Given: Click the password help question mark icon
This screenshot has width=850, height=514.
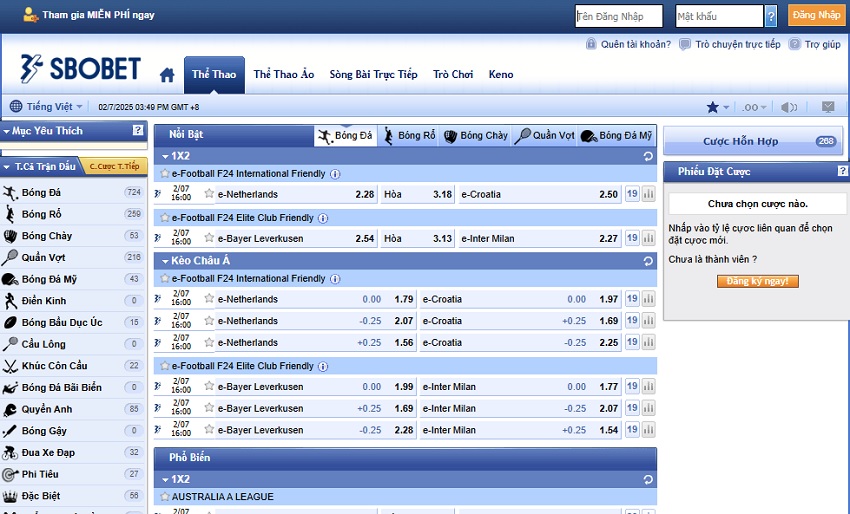Looking at the screenshot, I should 771,16.
